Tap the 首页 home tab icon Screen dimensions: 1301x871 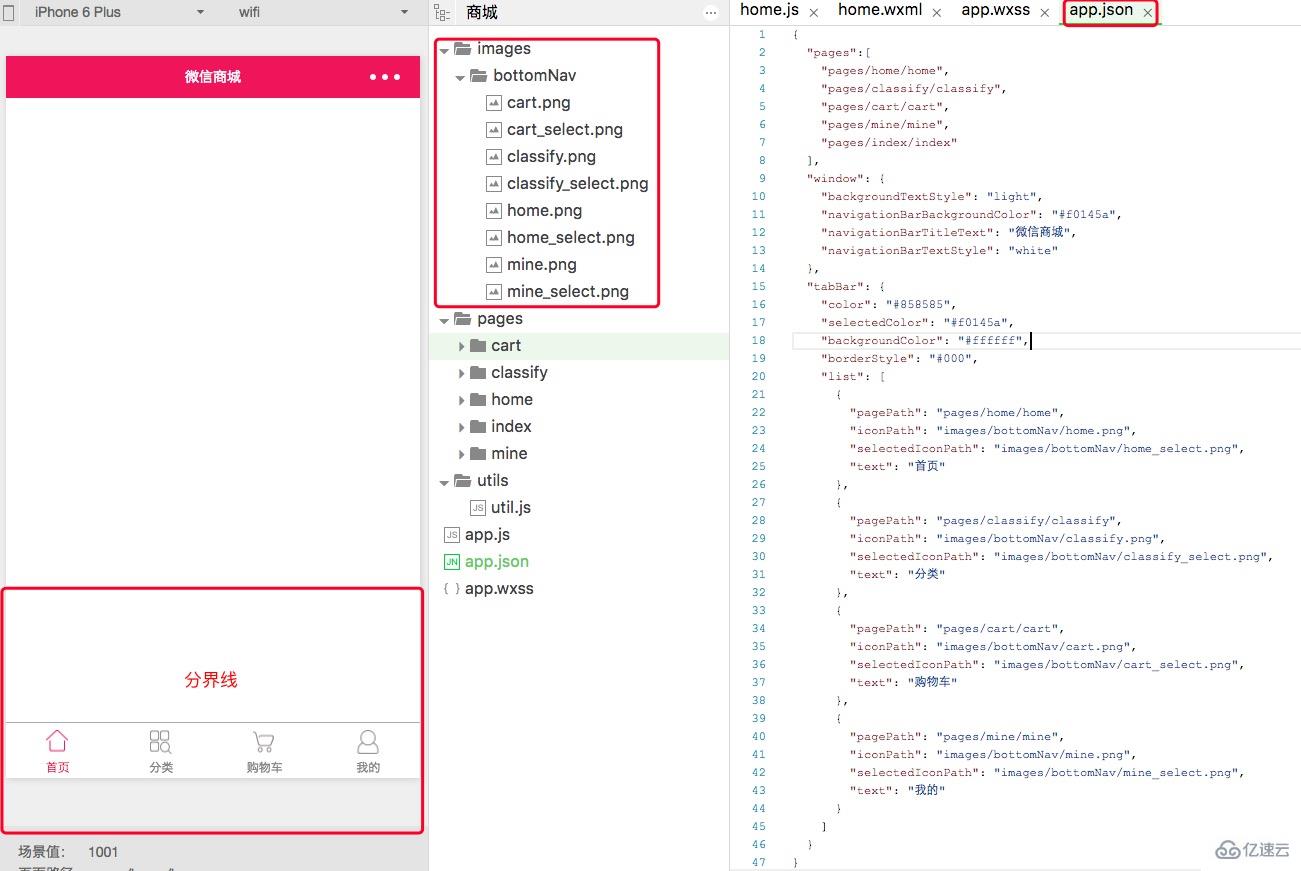(57, 741)
